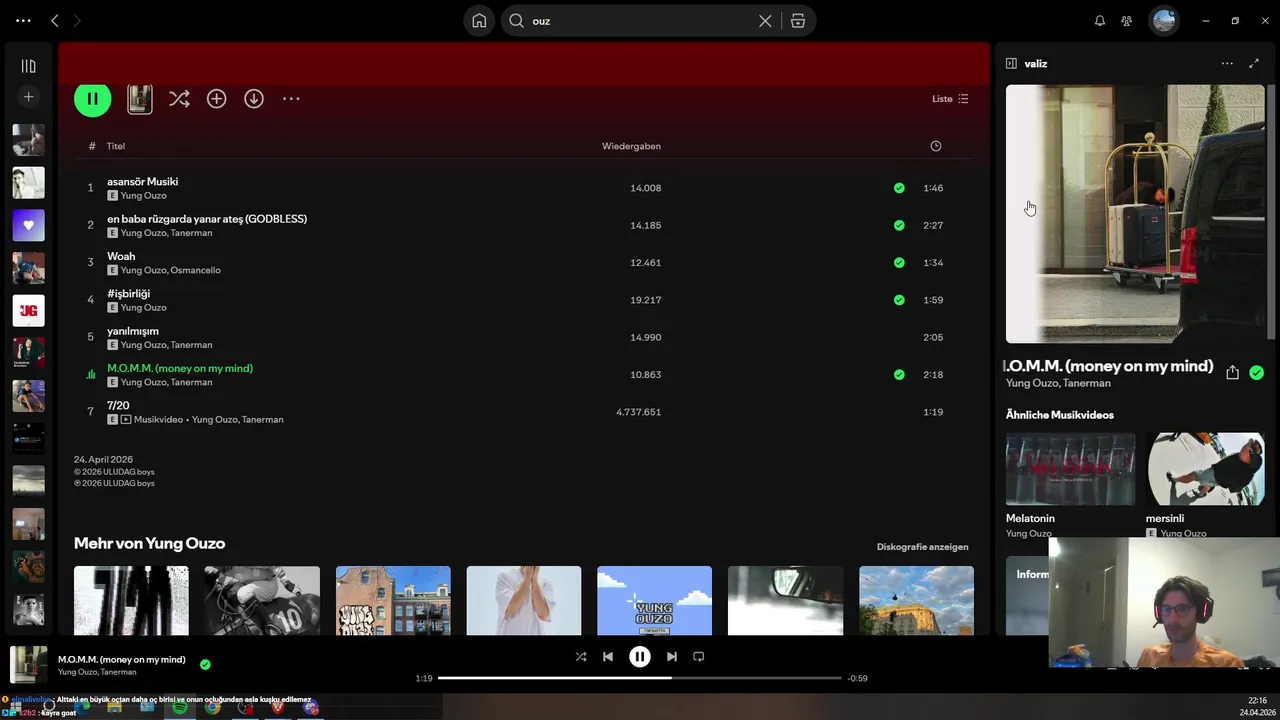Toggle saved checkmark for Woah

(x=899, y=262)
